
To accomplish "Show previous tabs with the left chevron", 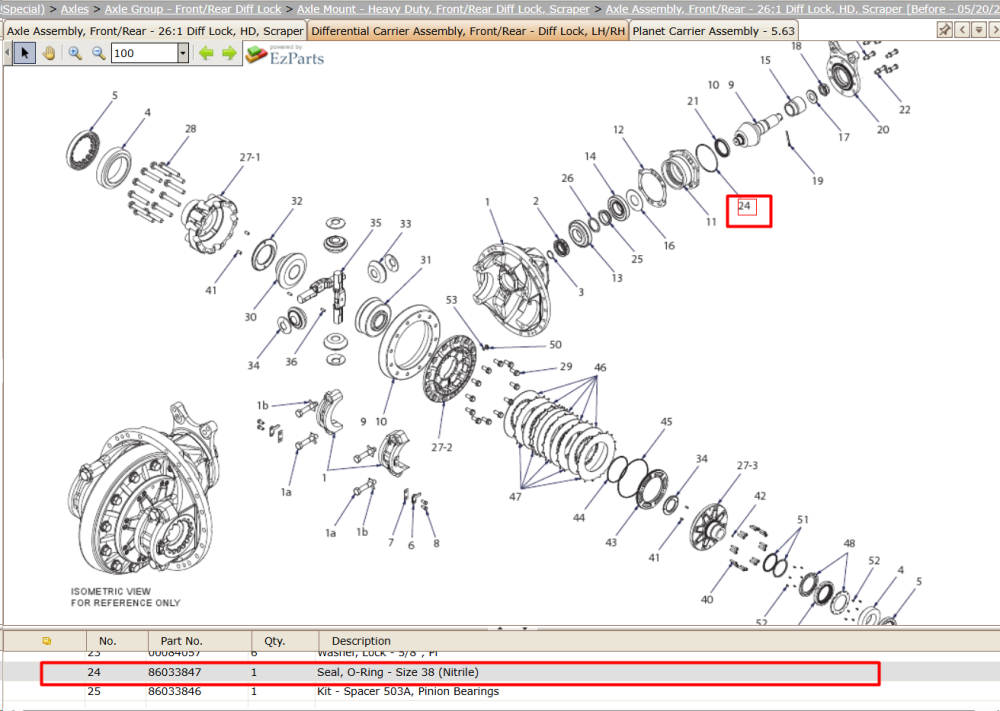I will [x=962, y=30].
